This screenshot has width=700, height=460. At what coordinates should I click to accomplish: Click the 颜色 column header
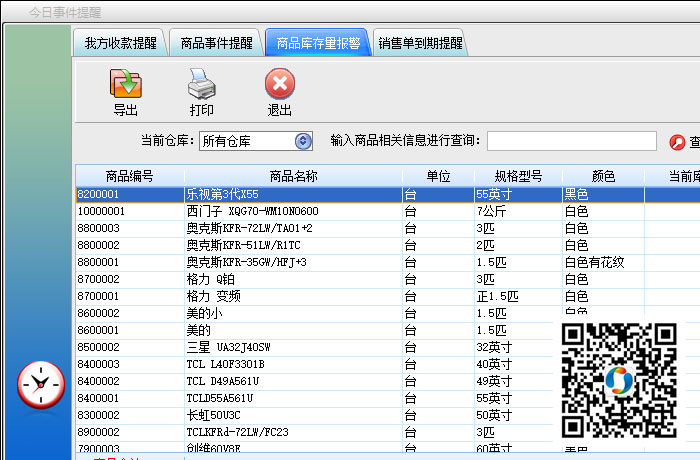coord(603,176)
